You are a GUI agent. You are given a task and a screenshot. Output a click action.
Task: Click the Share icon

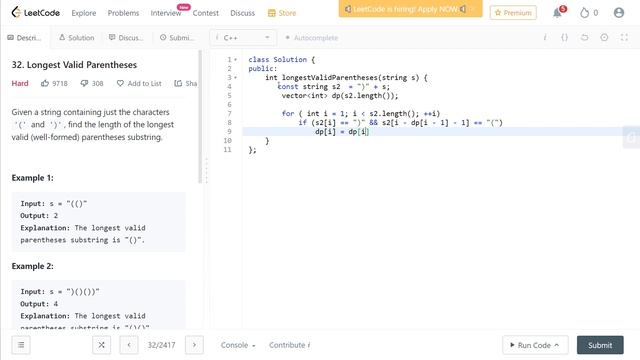pyautogui.click(x=178, y=83)
